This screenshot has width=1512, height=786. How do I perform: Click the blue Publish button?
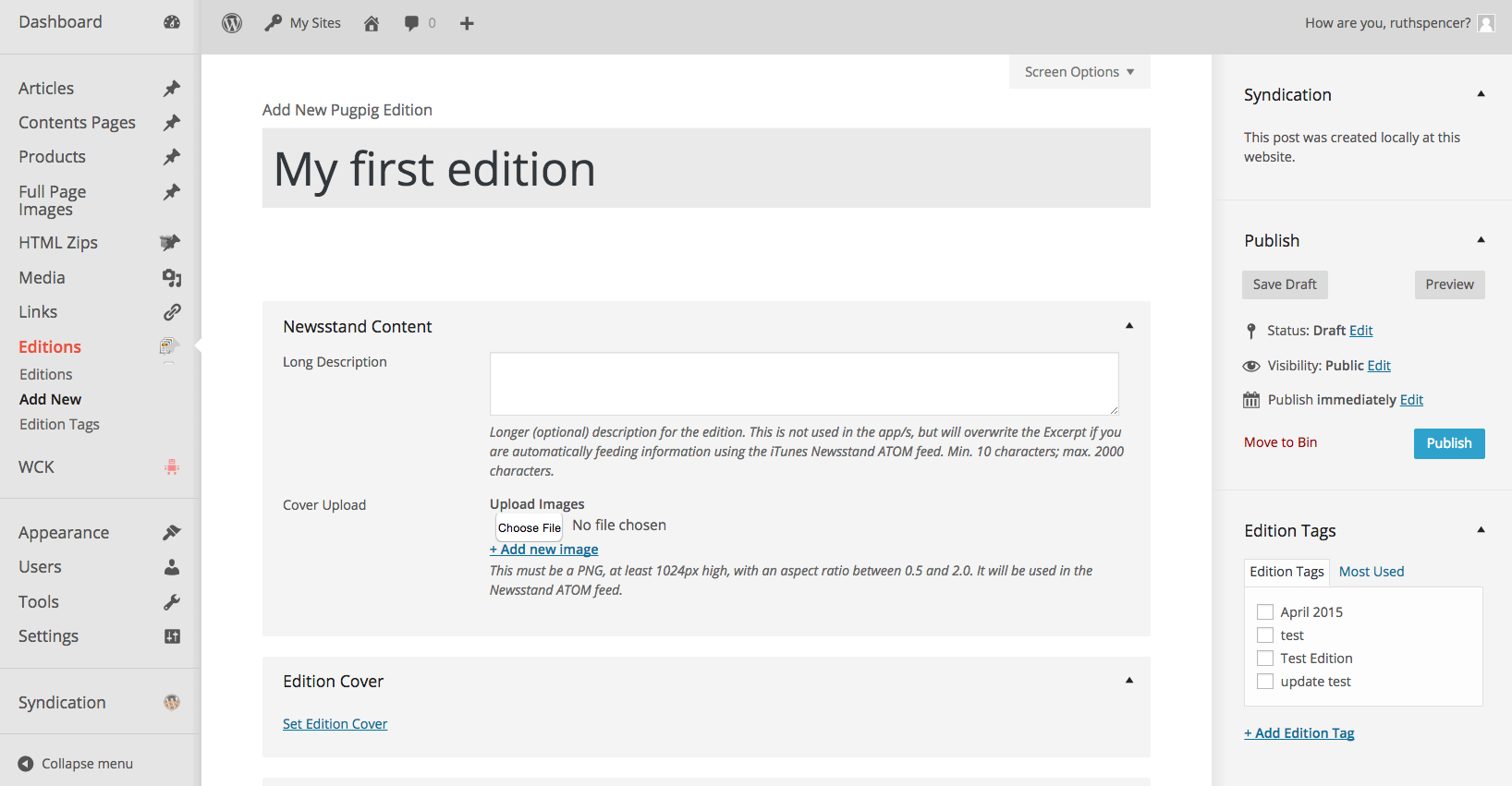coord(1449,443)
